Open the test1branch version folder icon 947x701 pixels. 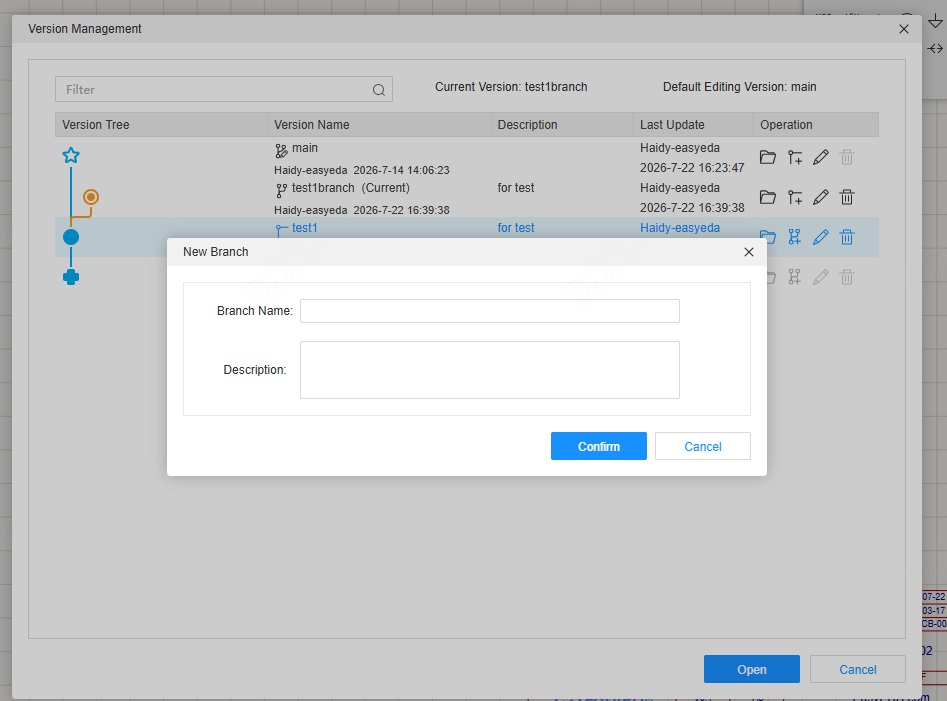[x=768, y=197]
